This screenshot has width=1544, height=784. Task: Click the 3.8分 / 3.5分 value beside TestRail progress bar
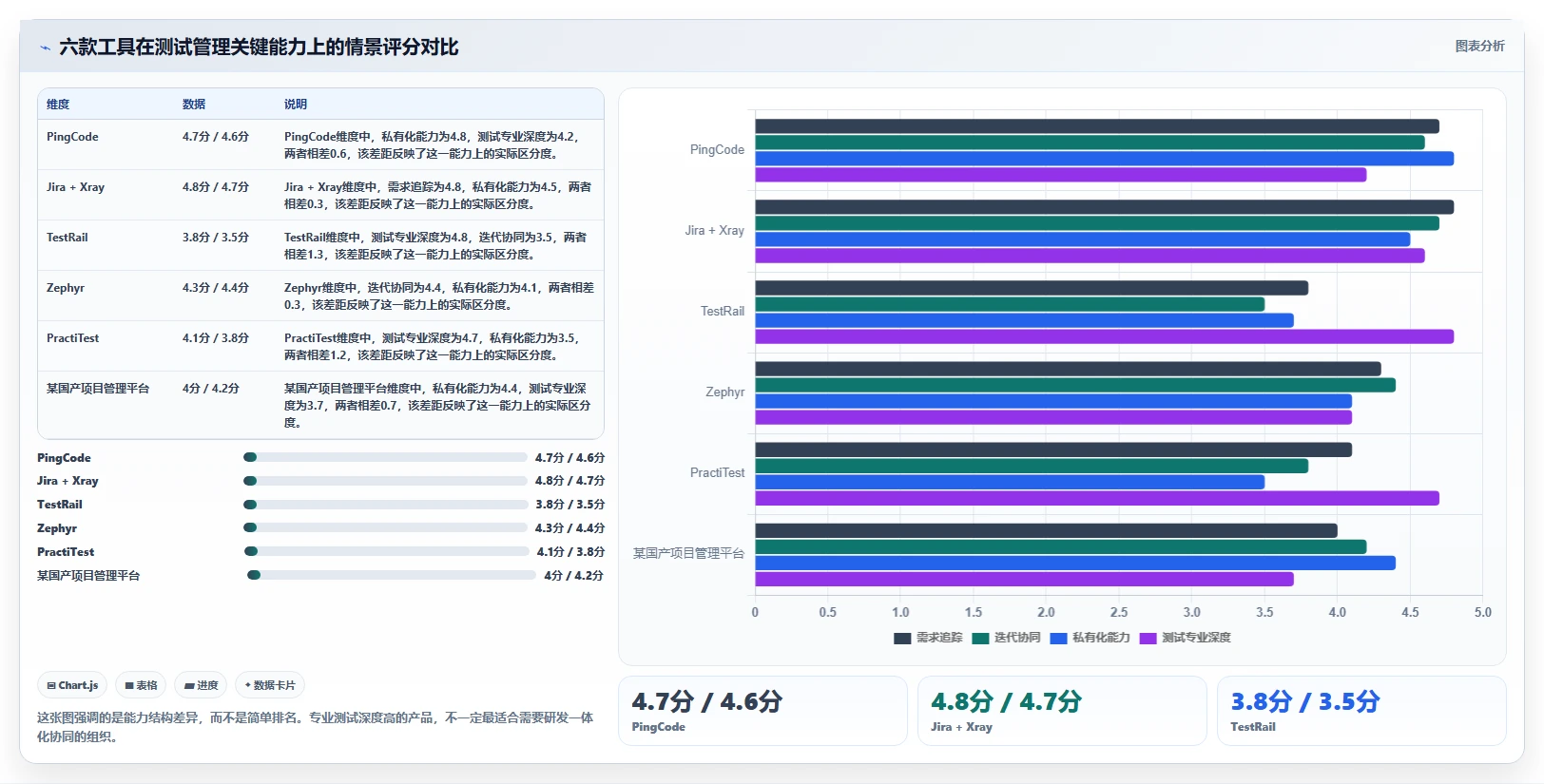pos(569,505)
